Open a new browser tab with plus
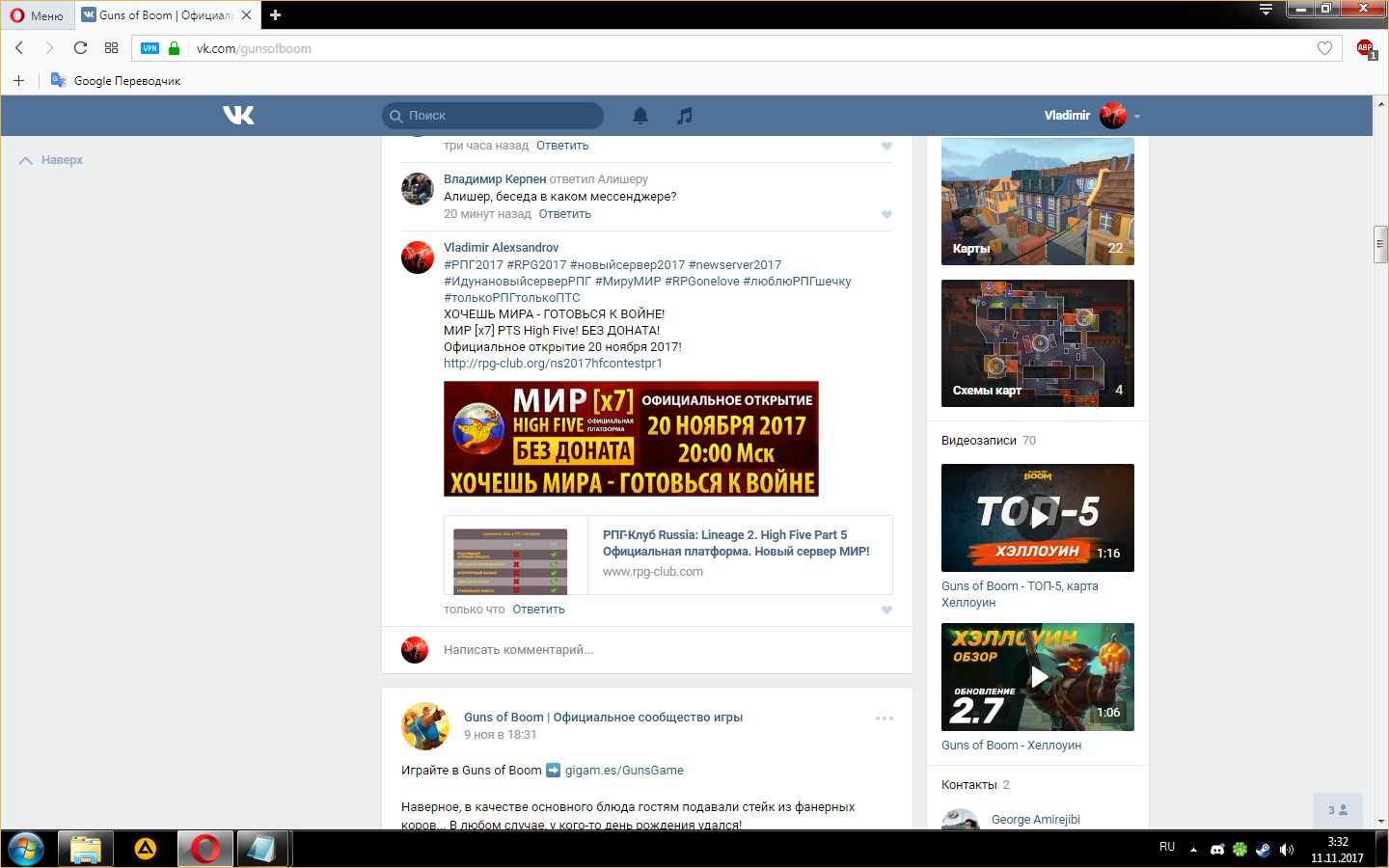1389x868 pixels. point(275,15)
